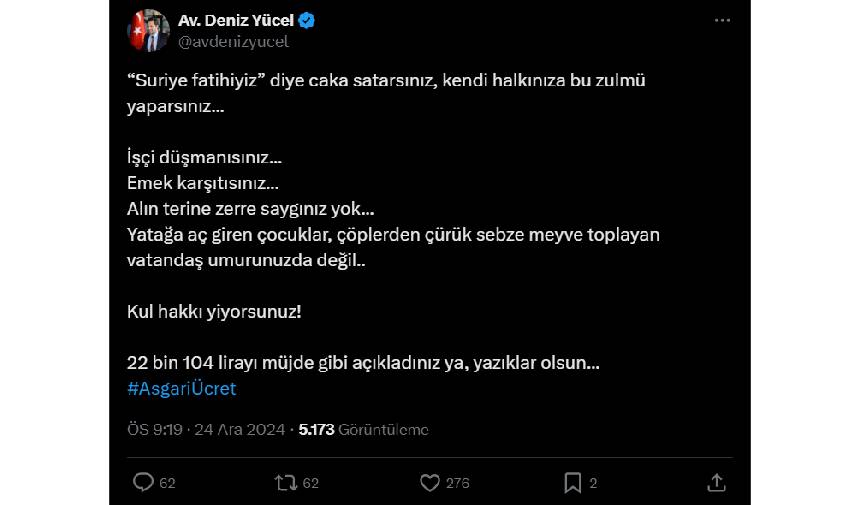
Task: Open Av. Deniz Yücel's profile photo
Action: [x=148, y=31]
